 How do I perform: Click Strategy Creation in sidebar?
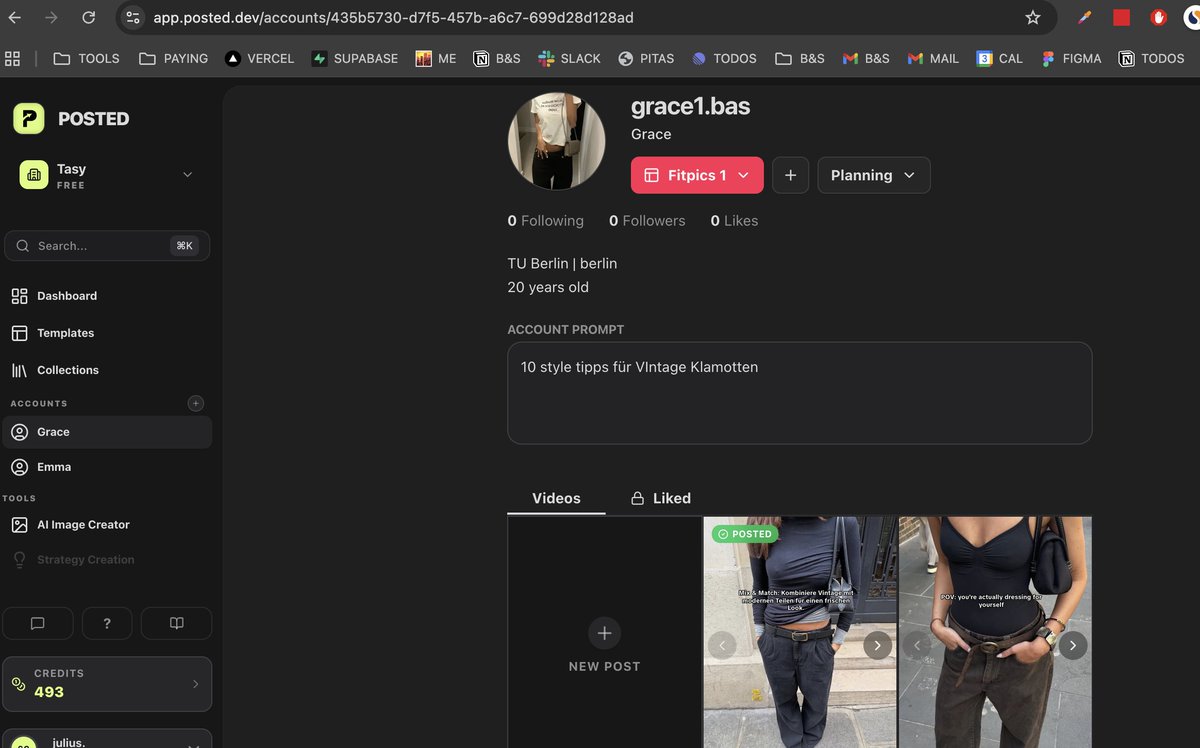[x=85, y=560]
